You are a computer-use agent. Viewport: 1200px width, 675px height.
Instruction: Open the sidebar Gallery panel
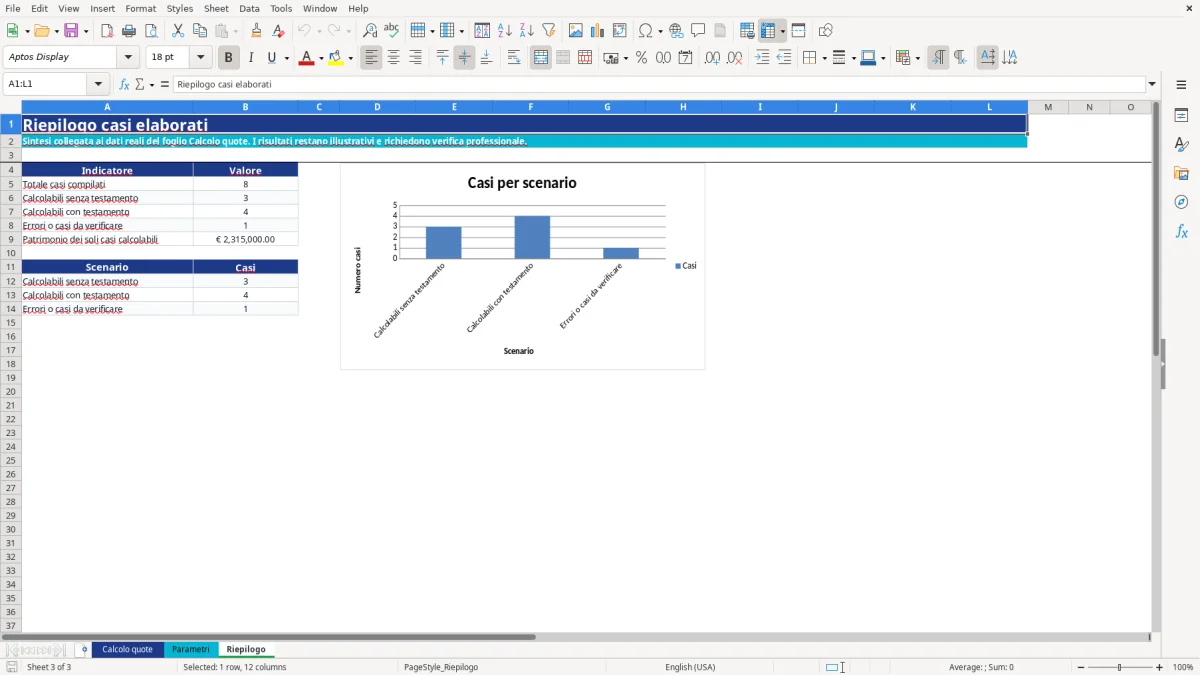click(x=1181, y=173)
